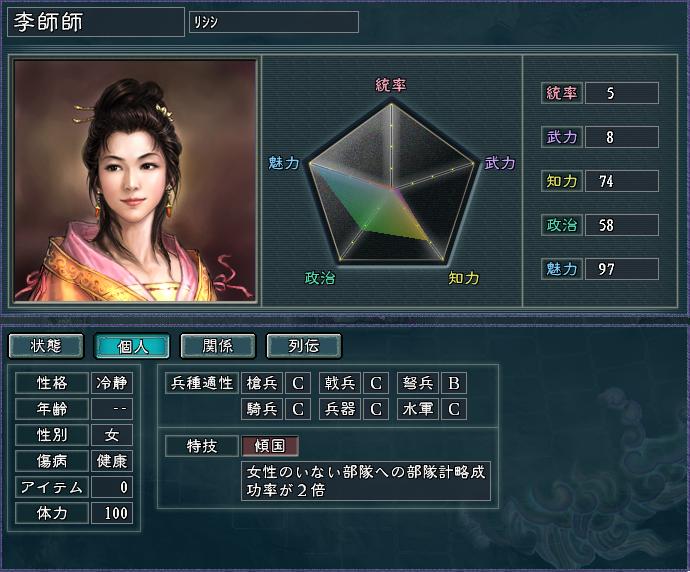Switch to the 状態 tab
Image resolution: width=690 pixels, height=572 pixels.
point(46,346)
